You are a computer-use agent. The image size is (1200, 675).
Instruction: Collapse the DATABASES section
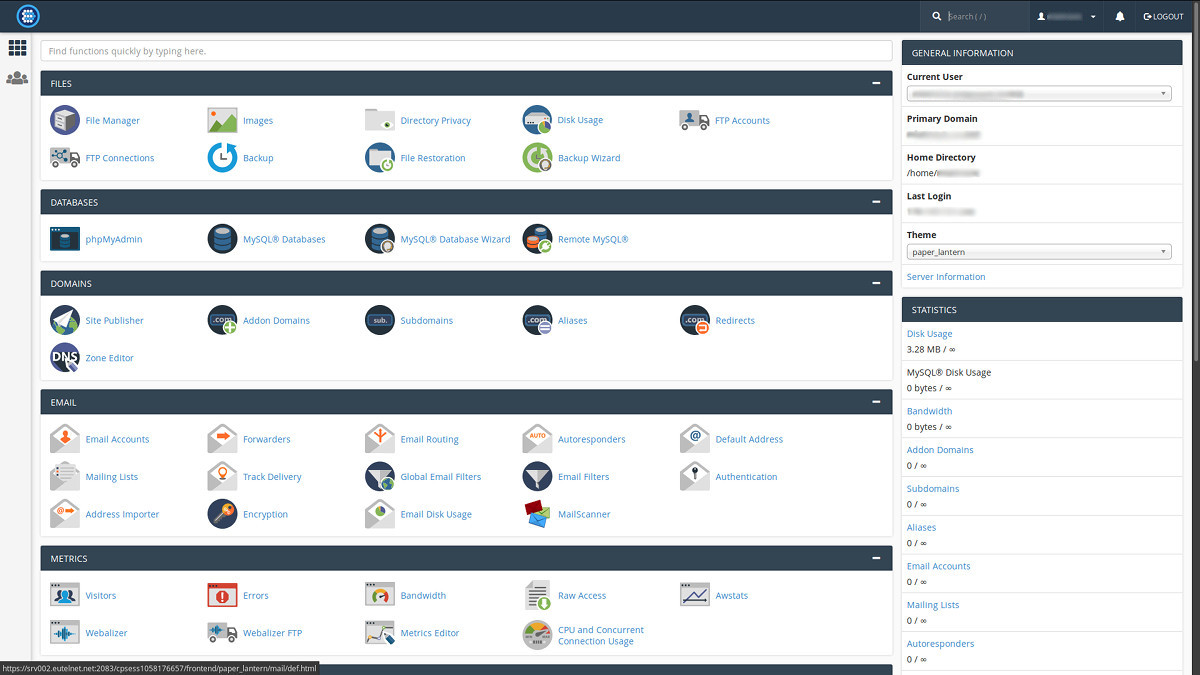(876, 202)
